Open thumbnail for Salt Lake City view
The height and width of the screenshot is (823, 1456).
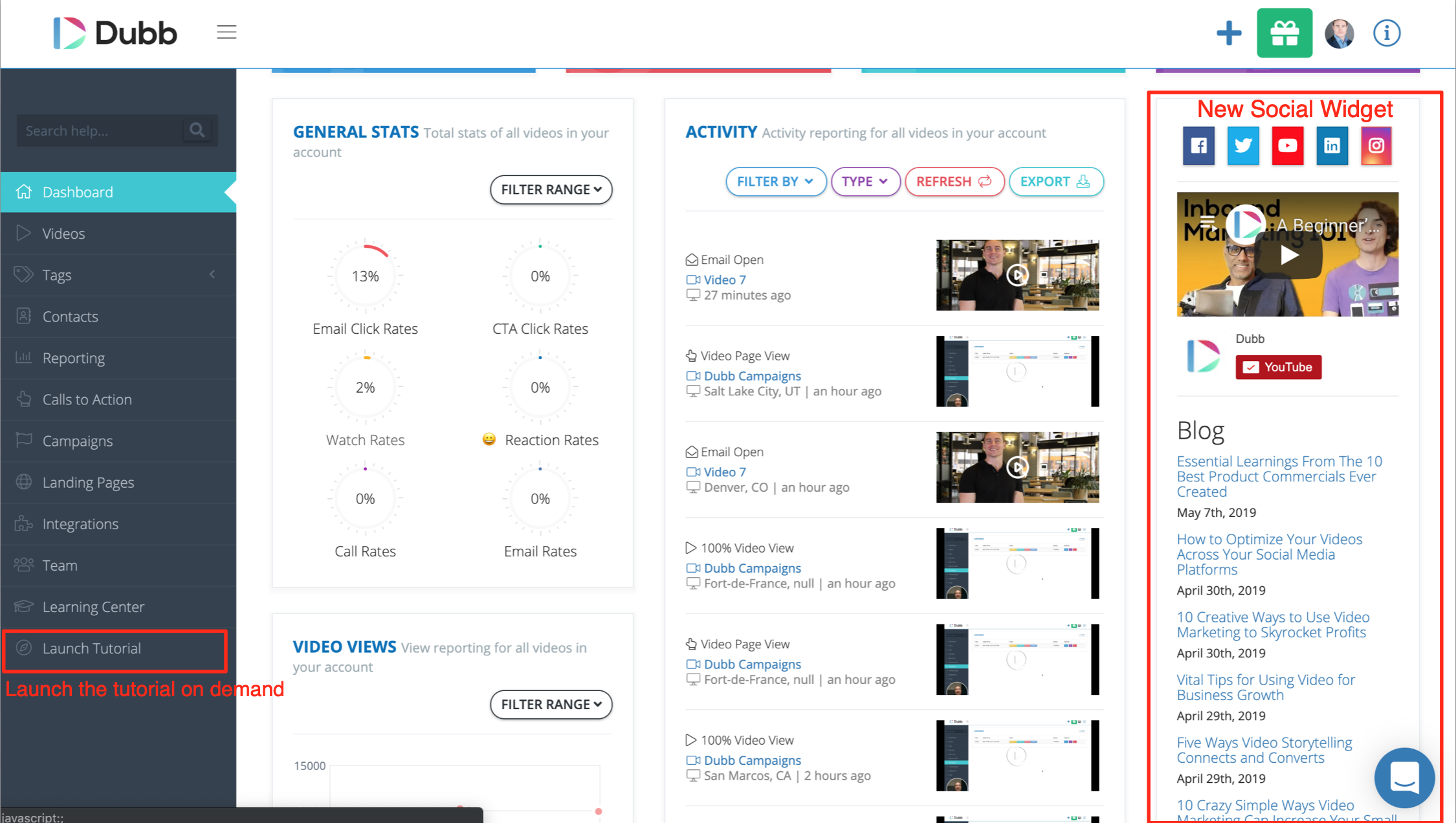click(1017, 371)
